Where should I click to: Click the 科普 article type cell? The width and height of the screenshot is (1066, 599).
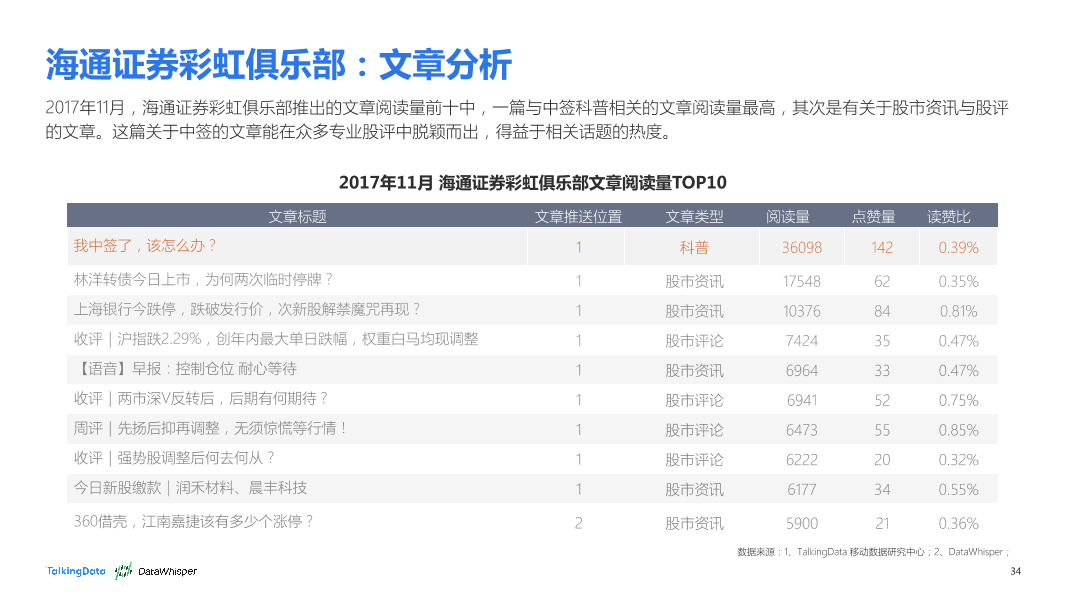(x=694, y=247)
